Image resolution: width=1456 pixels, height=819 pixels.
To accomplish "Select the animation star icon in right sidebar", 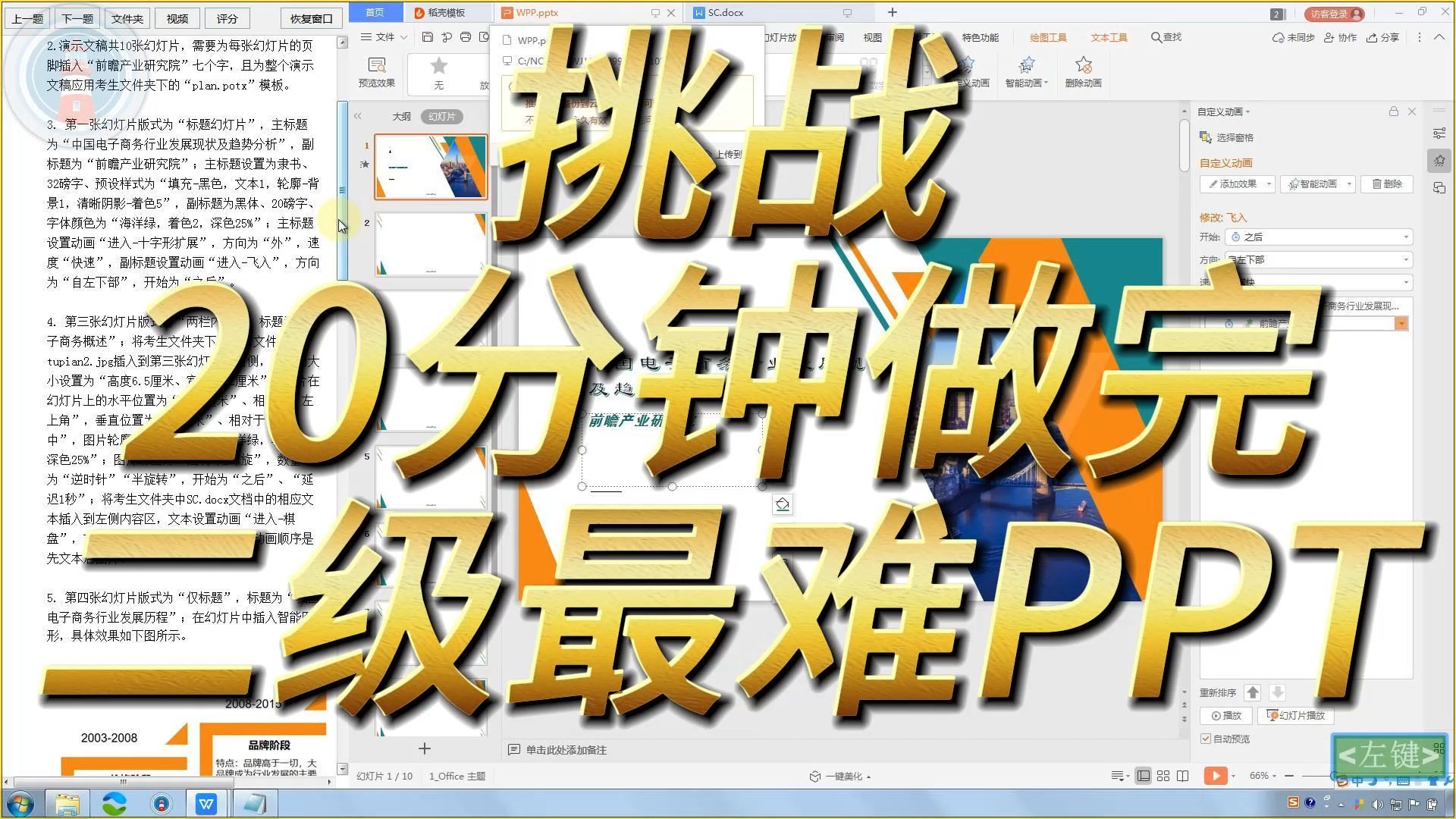I will pyautogui.click(x=1439, y=161).
